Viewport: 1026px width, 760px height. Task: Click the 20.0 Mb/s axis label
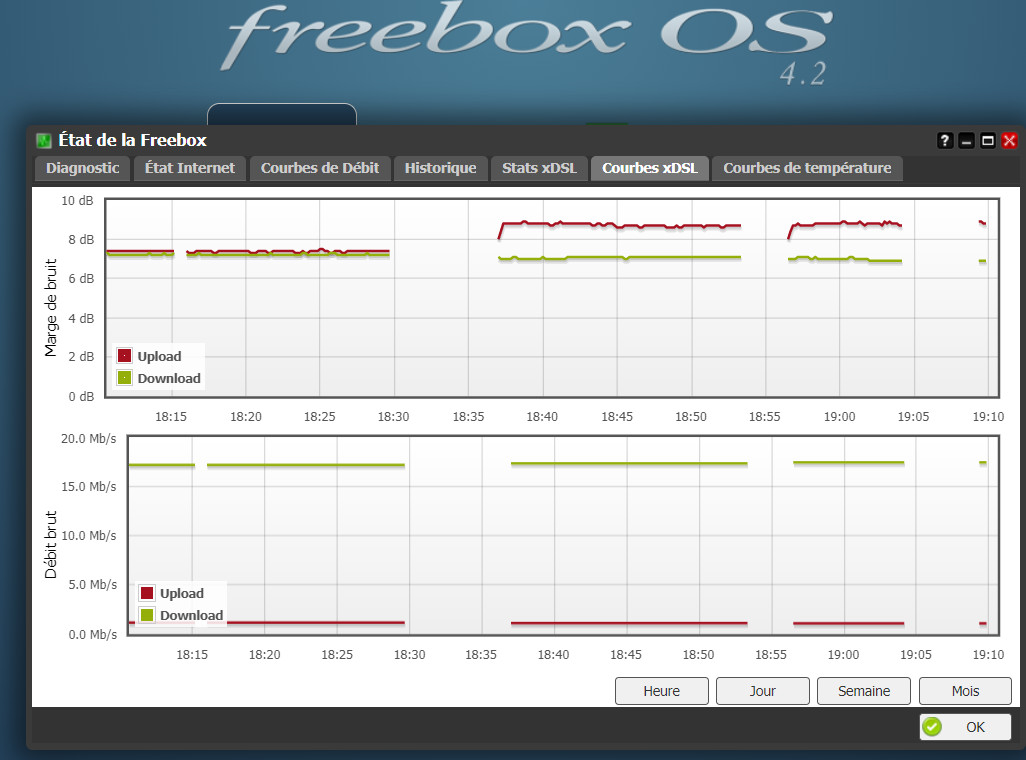click(88, 439)
